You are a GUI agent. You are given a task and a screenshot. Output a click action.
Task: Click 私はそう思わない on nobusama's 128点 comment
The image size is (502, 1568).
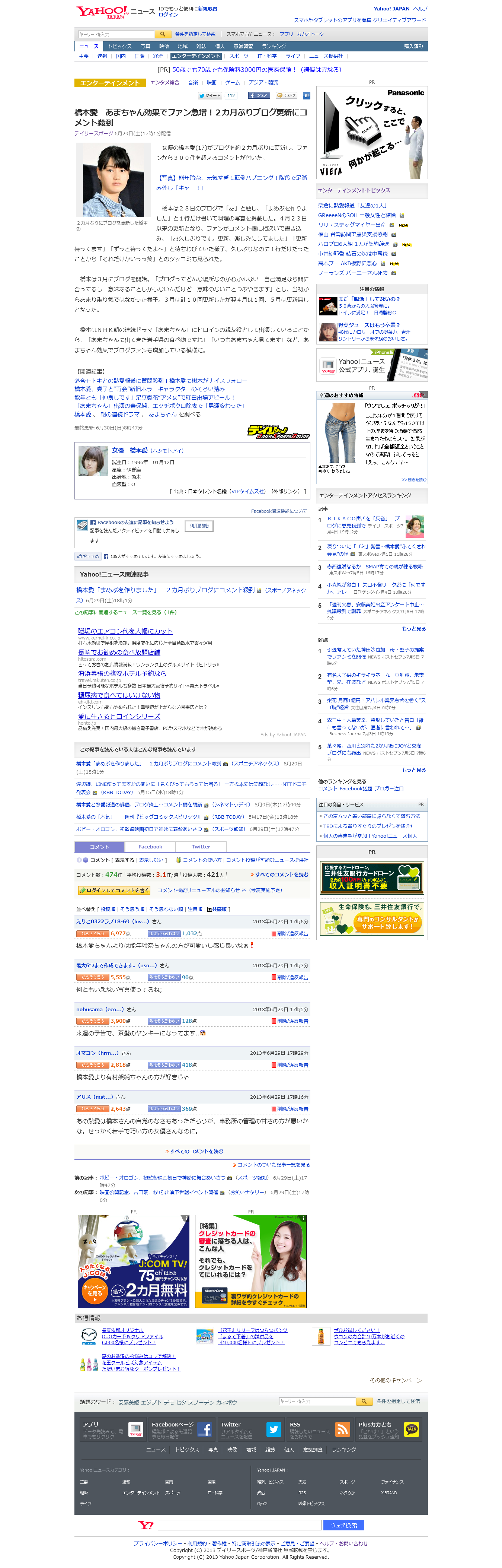click(164, 1021)
